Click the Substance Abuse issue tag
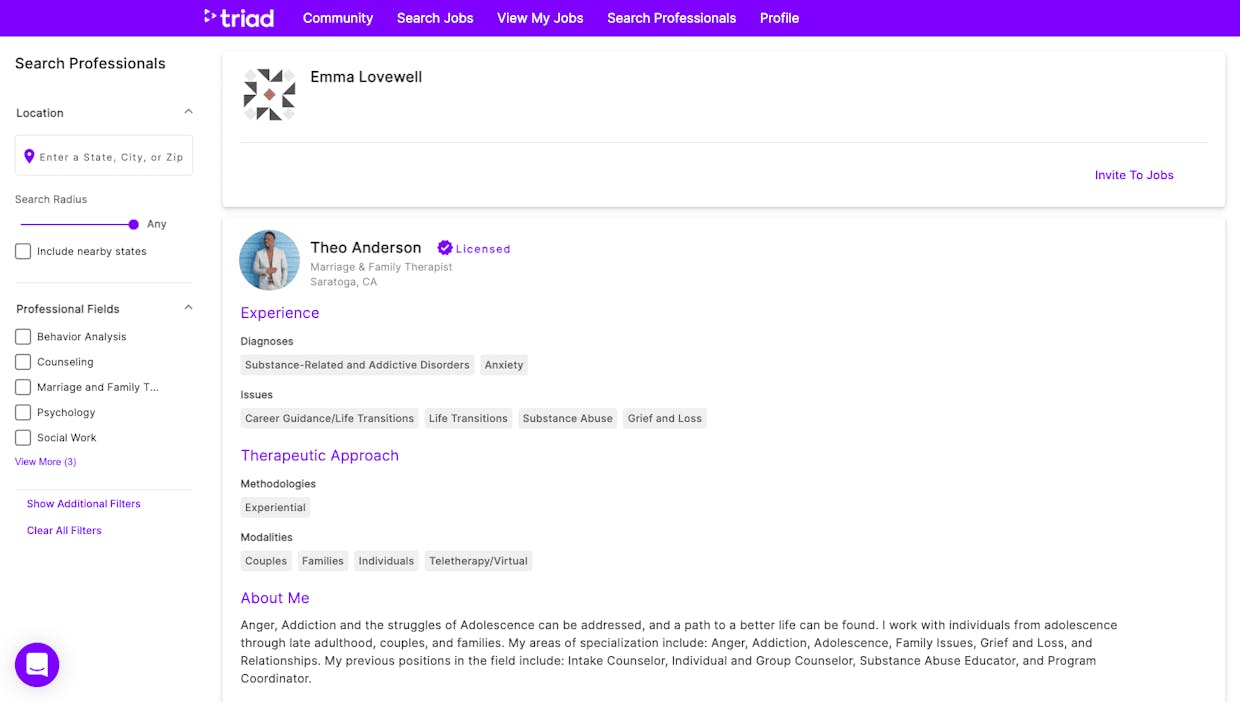 pos(567,418)
